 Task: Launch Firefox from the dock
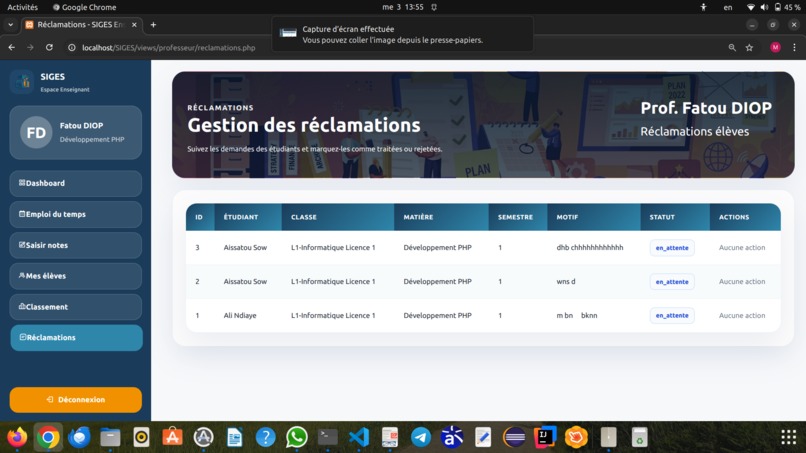point(17,437)
